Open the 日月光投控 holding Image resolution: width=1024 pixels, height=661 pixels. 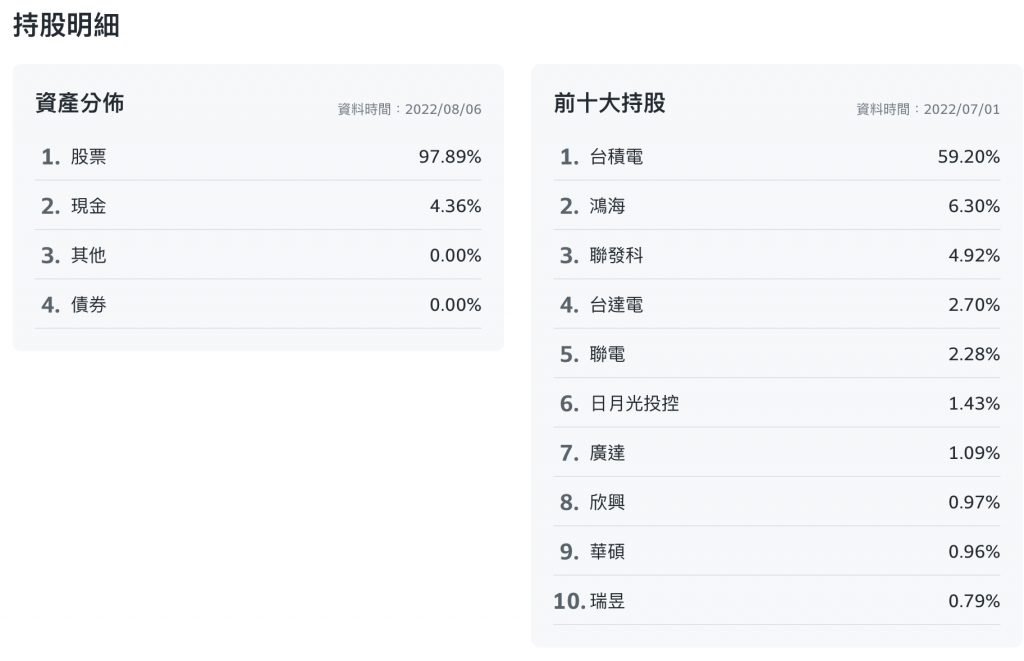click(634, 404)
